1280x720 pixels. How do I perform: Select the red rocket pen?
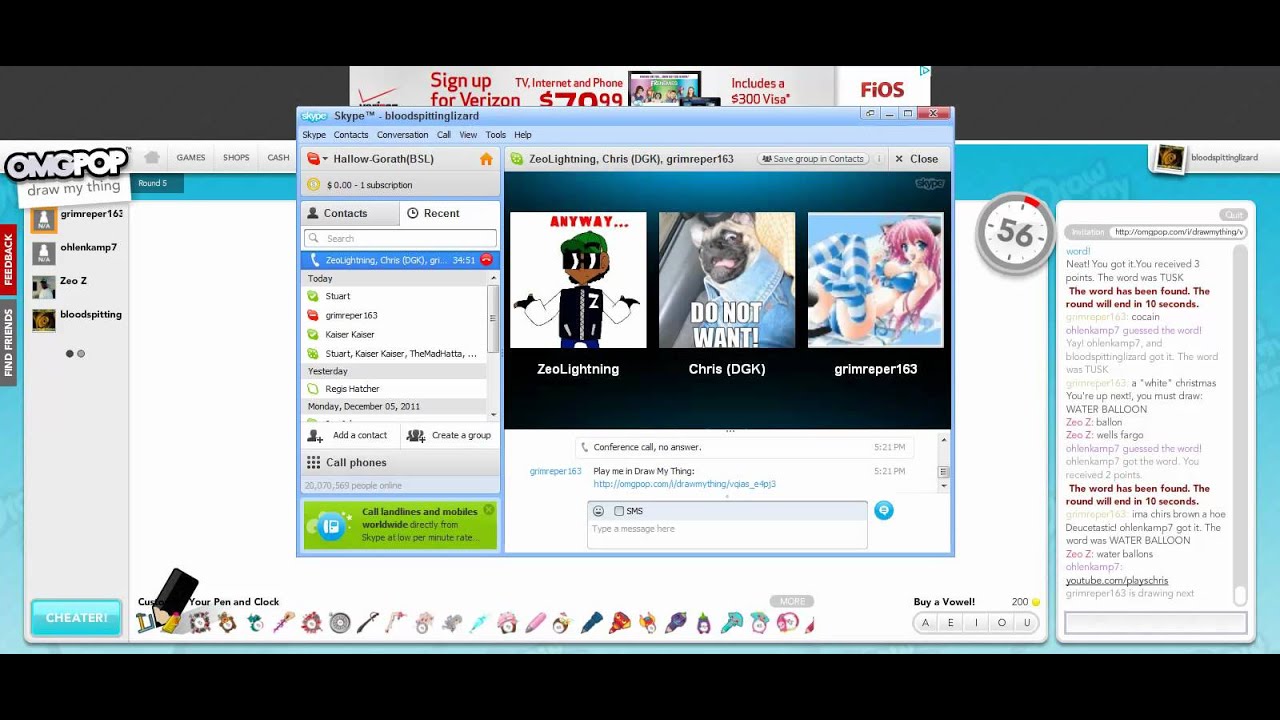(x=620, y=623)
